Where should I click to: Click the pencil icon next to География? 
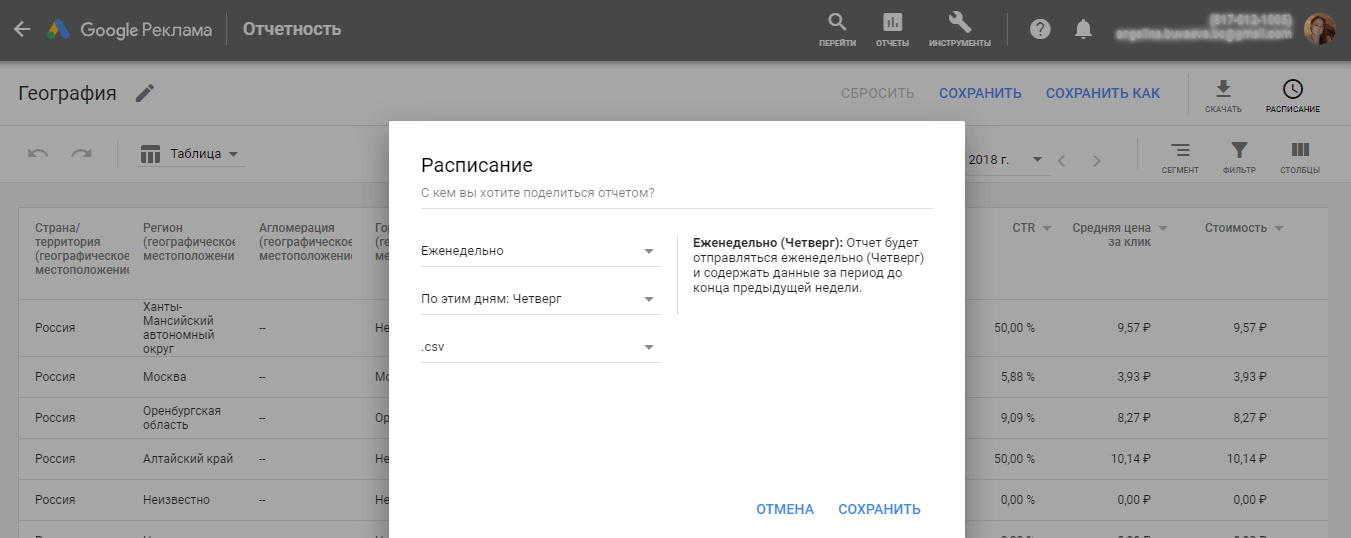146,93
